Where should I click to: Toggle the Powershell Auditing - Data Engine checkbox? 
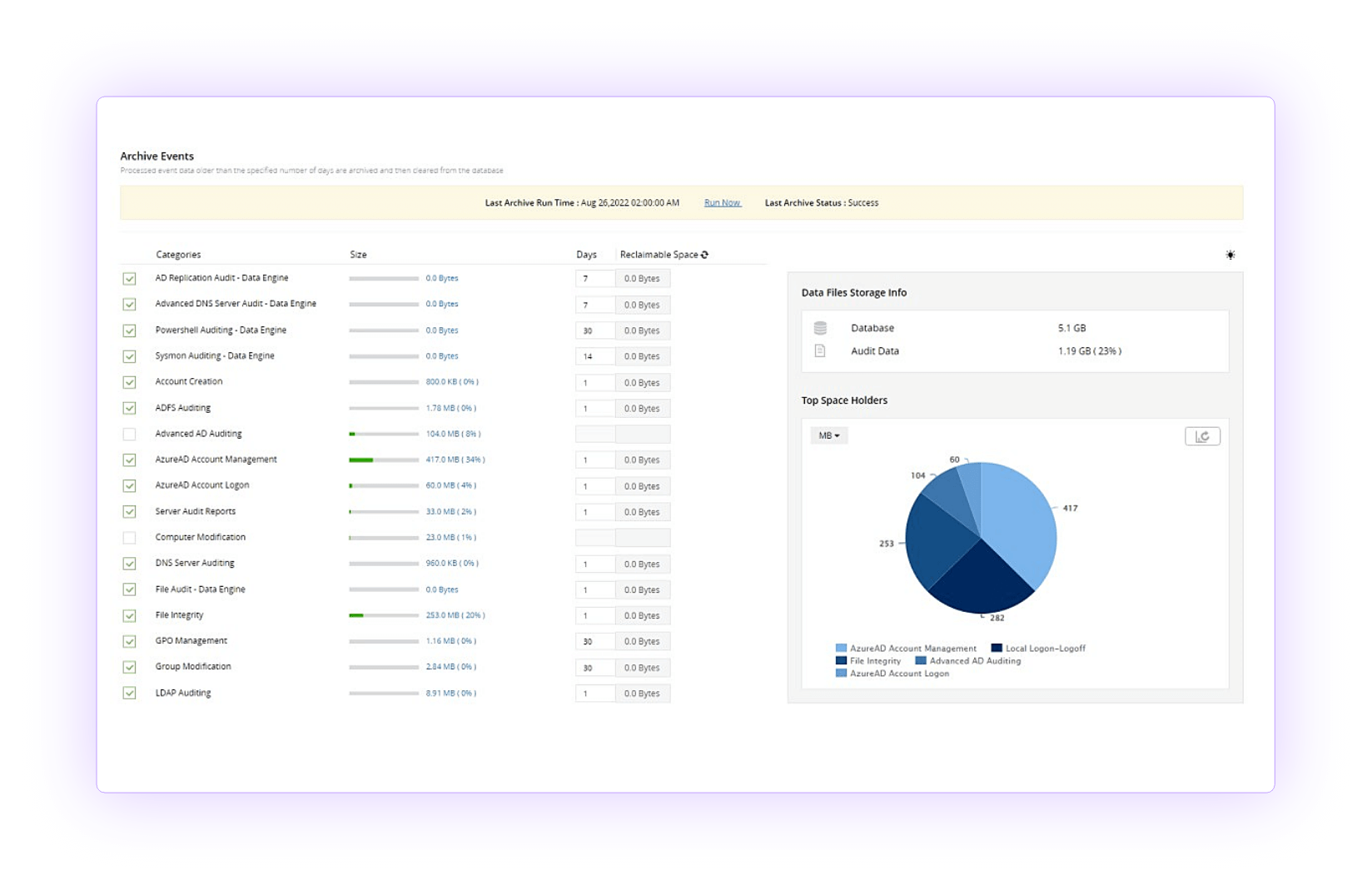pos(129,331)
